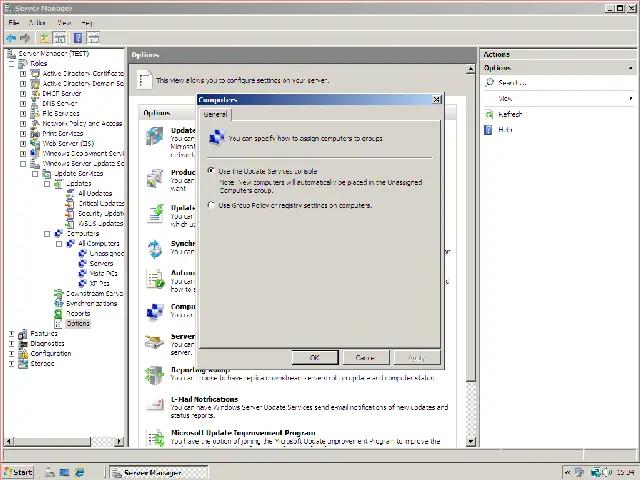Click the Internet Explorer quick launch icon

[x=79, y=472]
